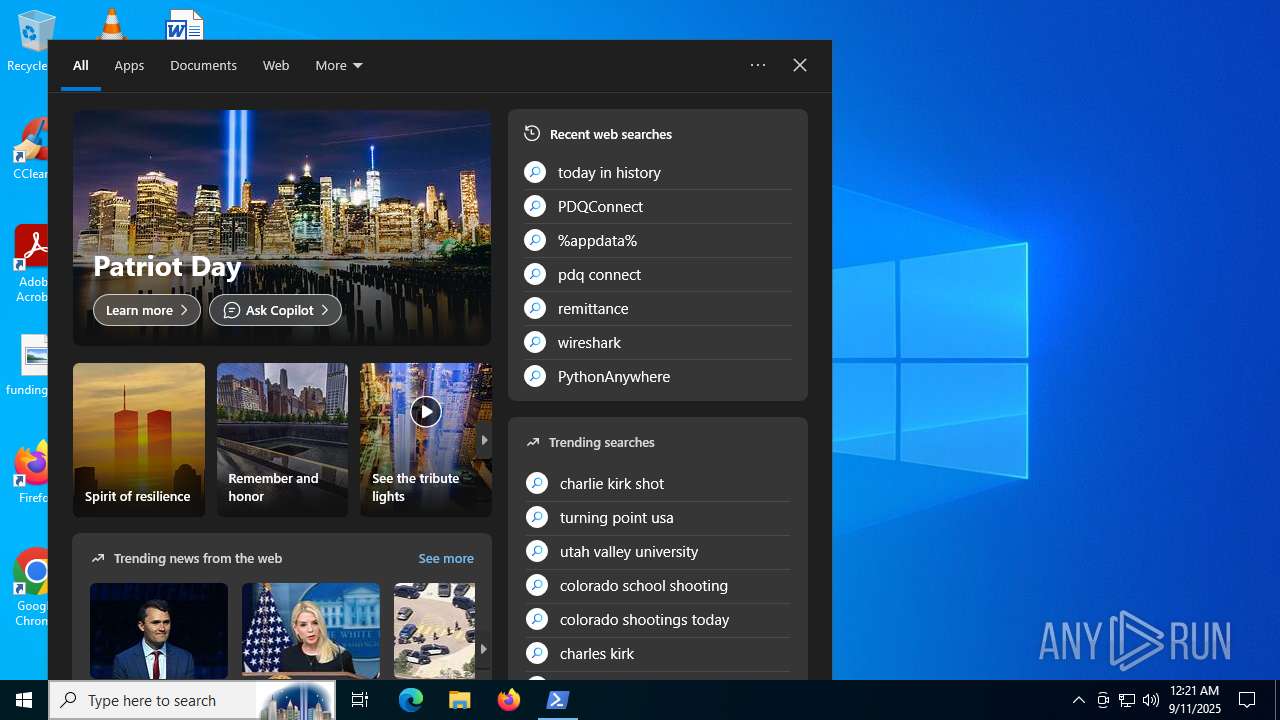Search recent query wireshark

coord(658,342)
